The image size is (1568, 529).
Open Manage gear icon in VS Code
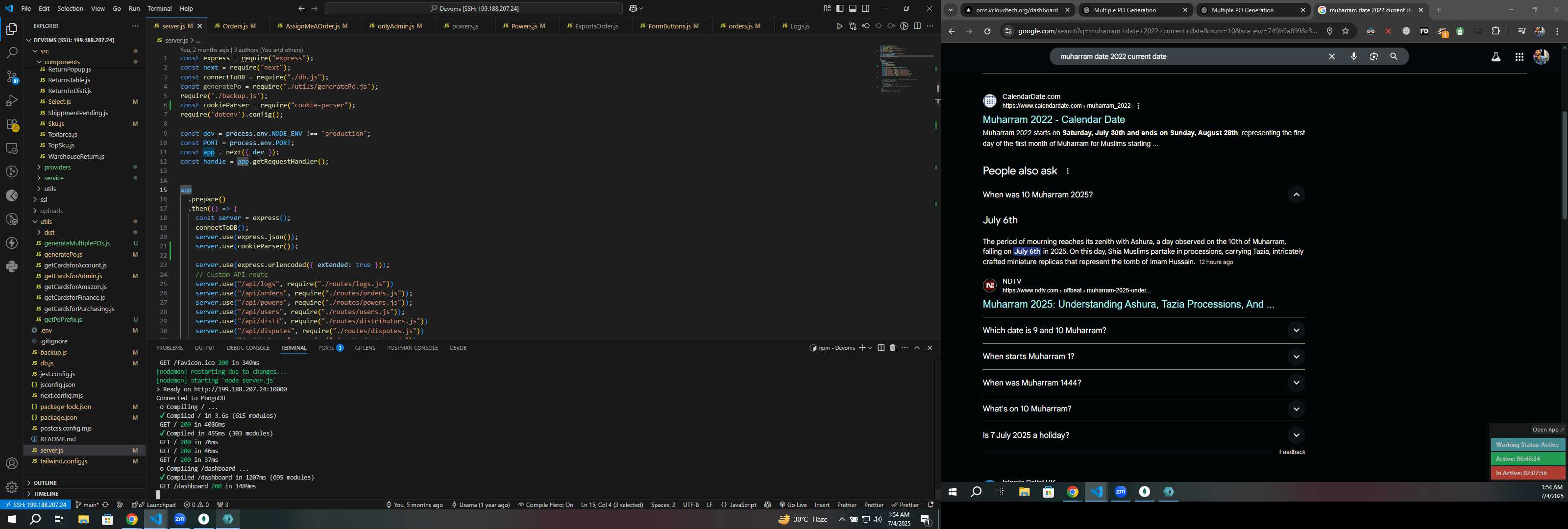tap(12, 487)
